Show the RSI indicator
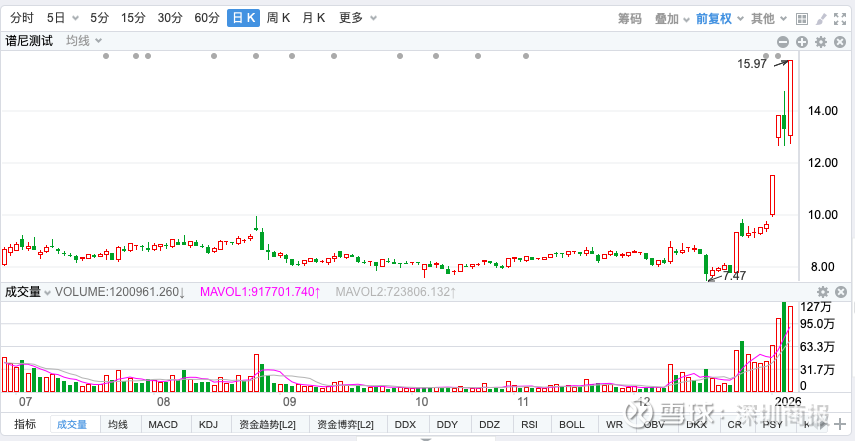855x441 pixels. 529,425
